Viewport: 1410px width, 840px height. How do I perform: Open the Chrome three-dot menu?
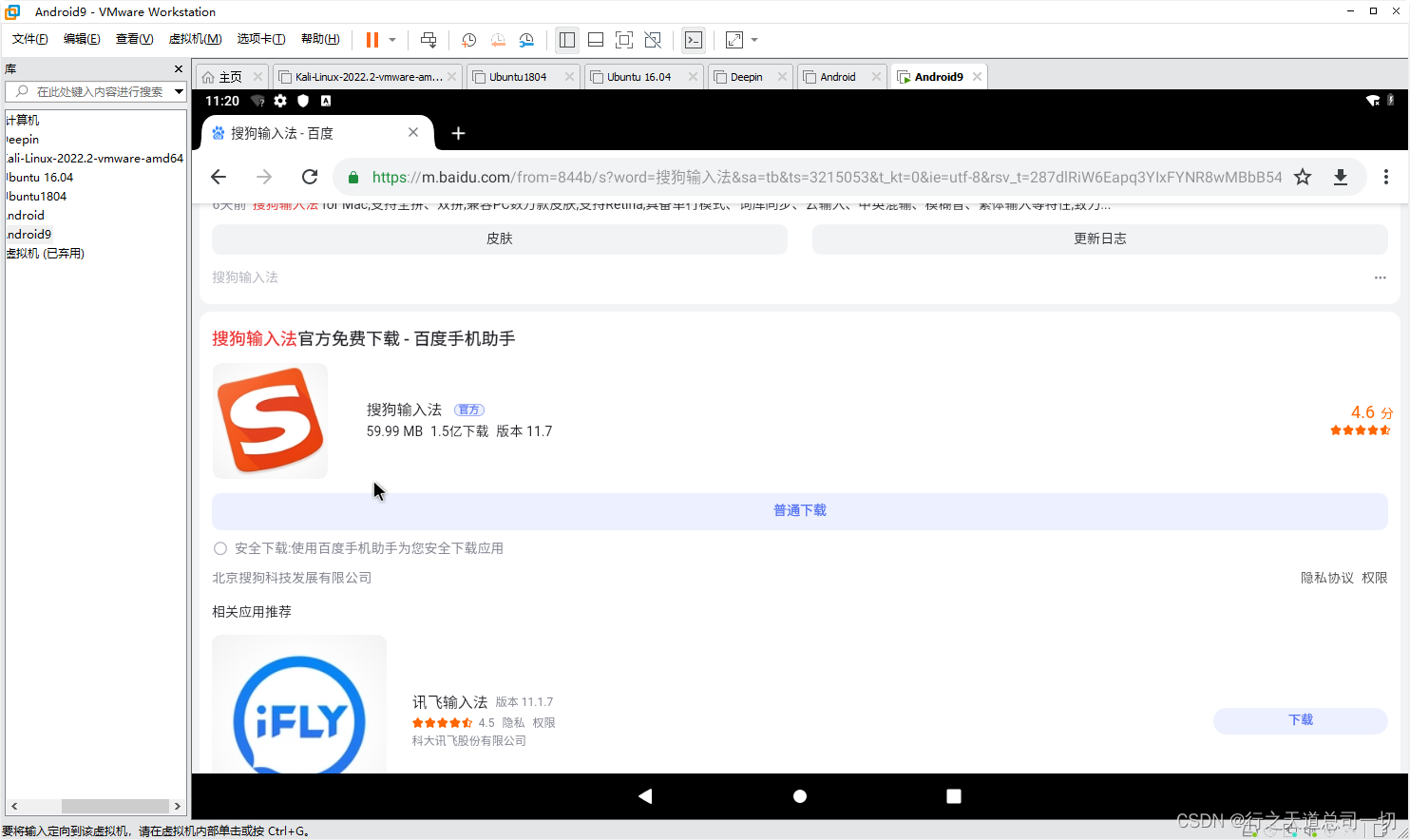tap(1386, 177)
